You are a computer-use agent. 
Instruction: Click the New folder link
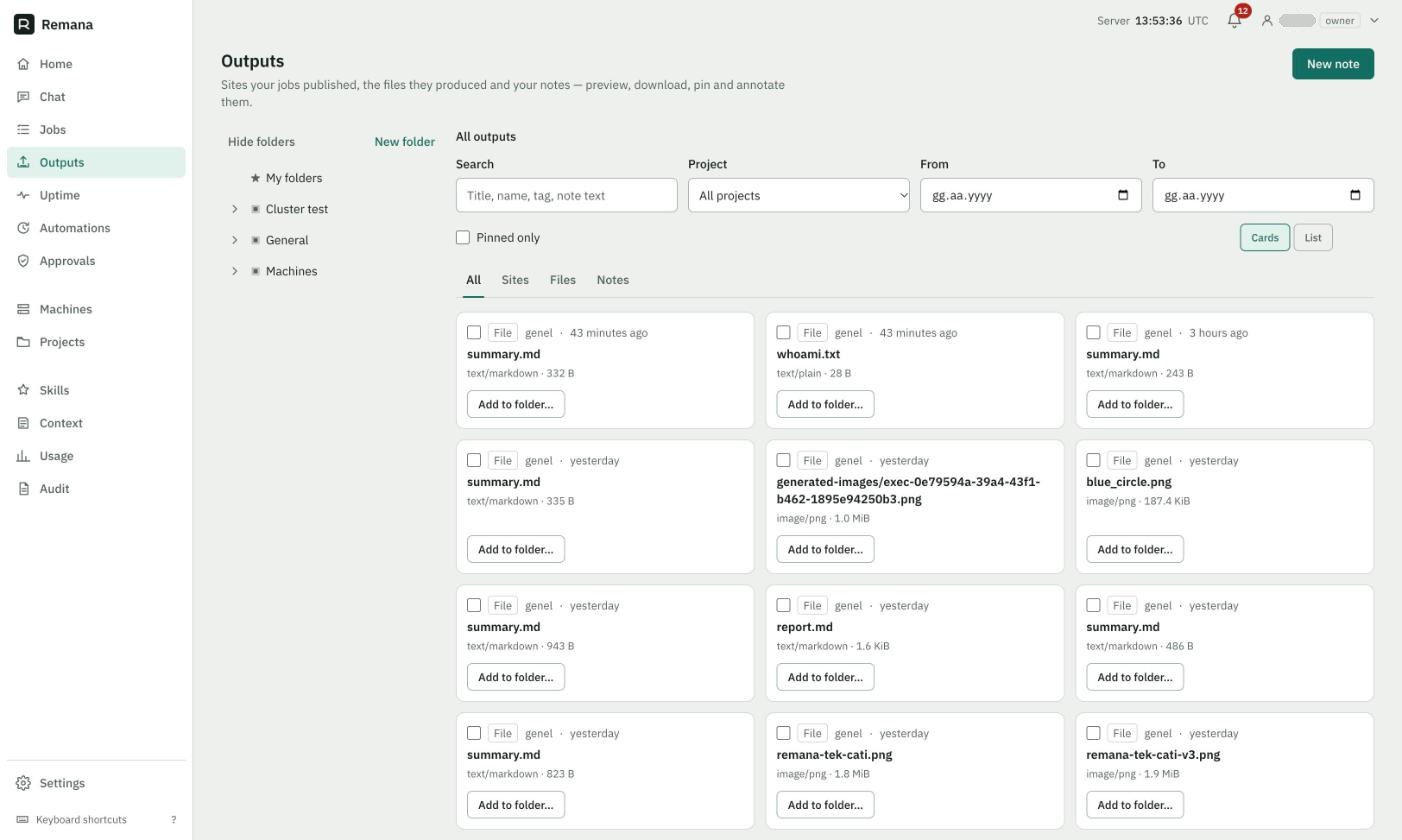pyautogui.click(x=404, y=142)
